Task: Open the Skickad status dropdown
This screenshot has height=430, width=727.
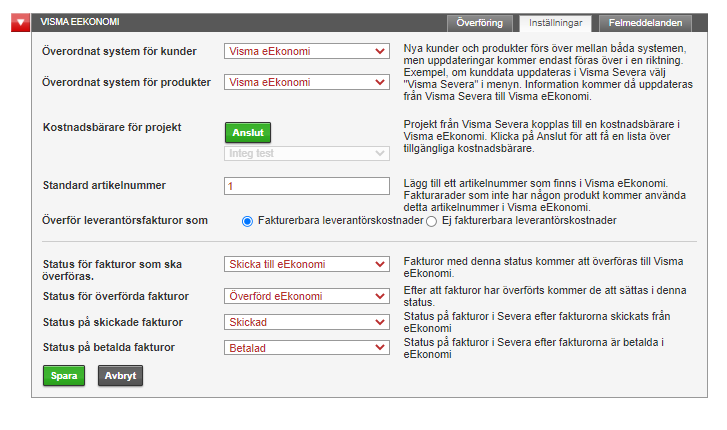Action: point(306,322)
